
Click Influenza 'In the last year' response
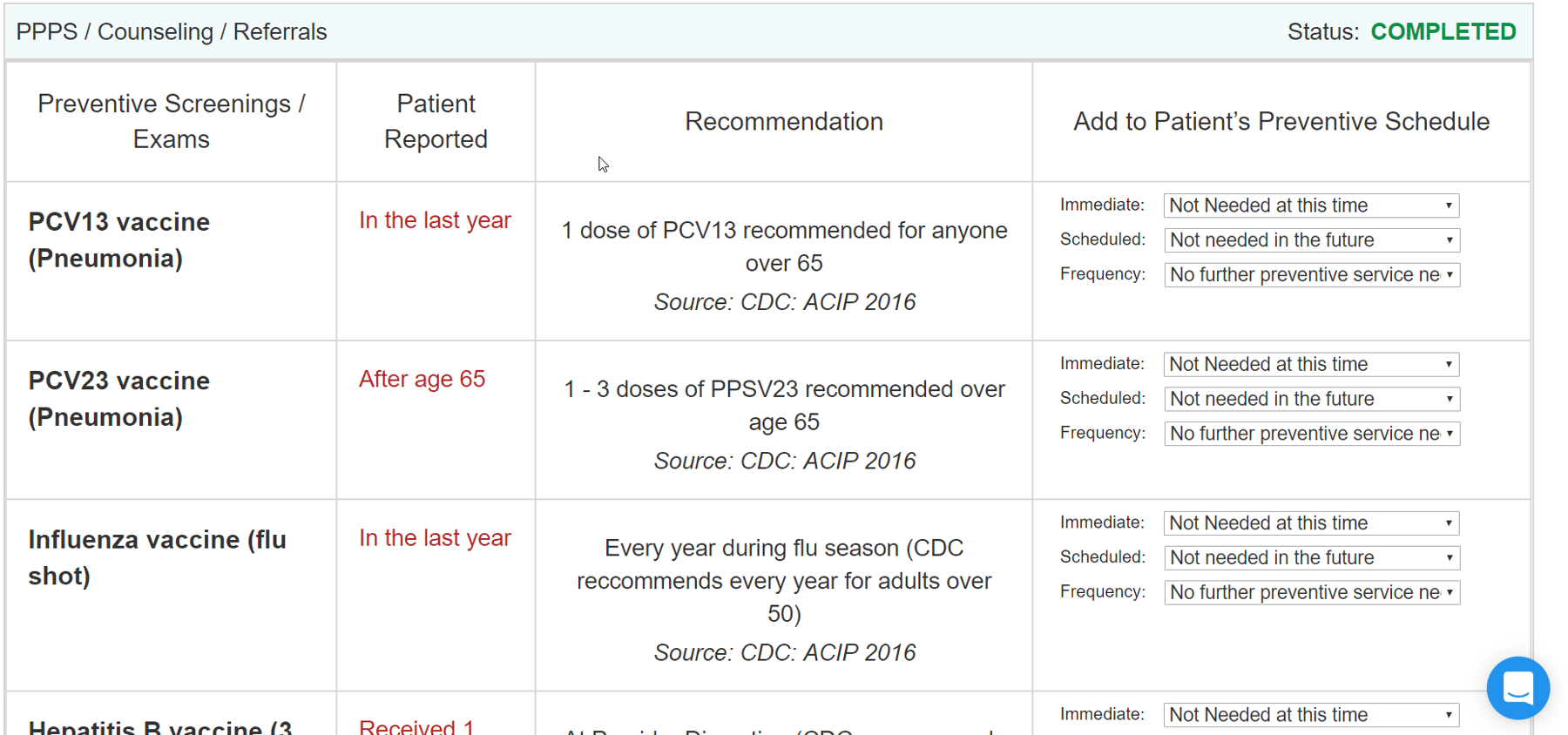[435, 538]
